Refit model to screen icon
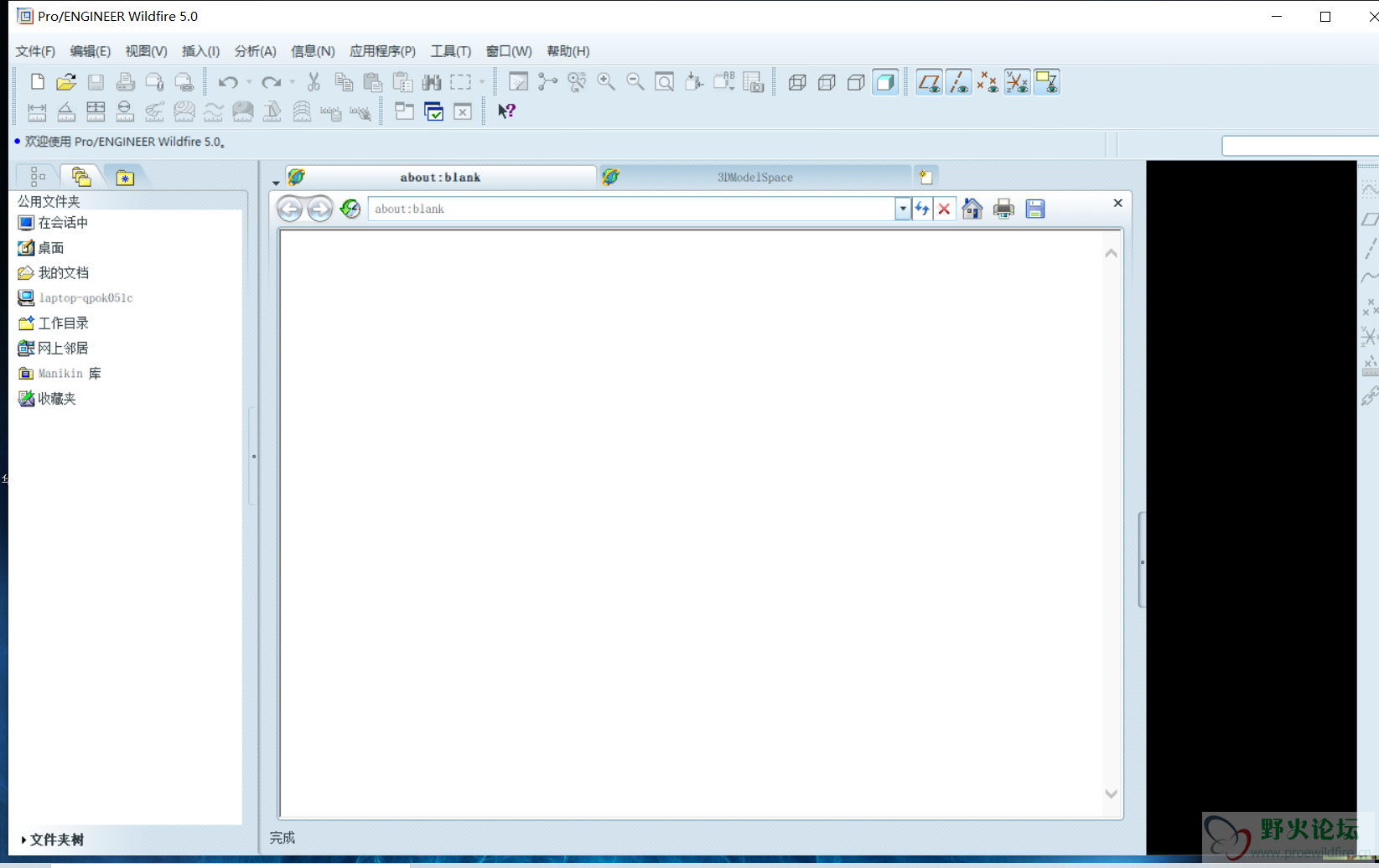 665,82
